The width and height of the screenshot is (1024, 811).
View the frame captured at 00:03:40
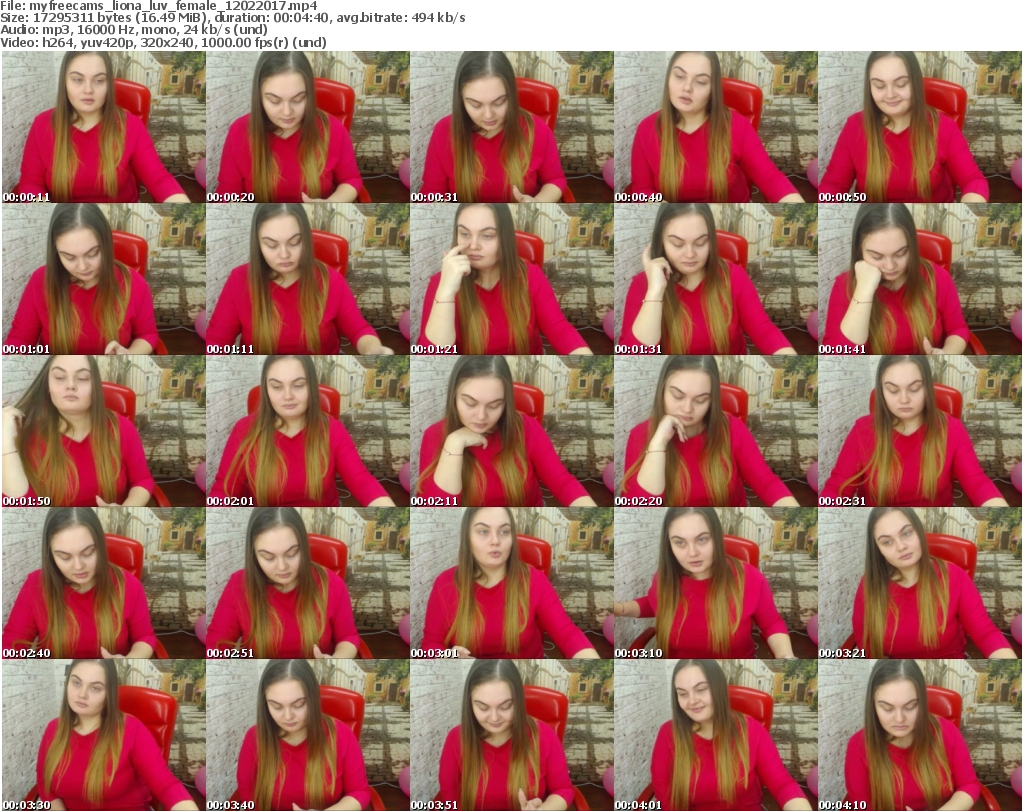pos(308,735)
